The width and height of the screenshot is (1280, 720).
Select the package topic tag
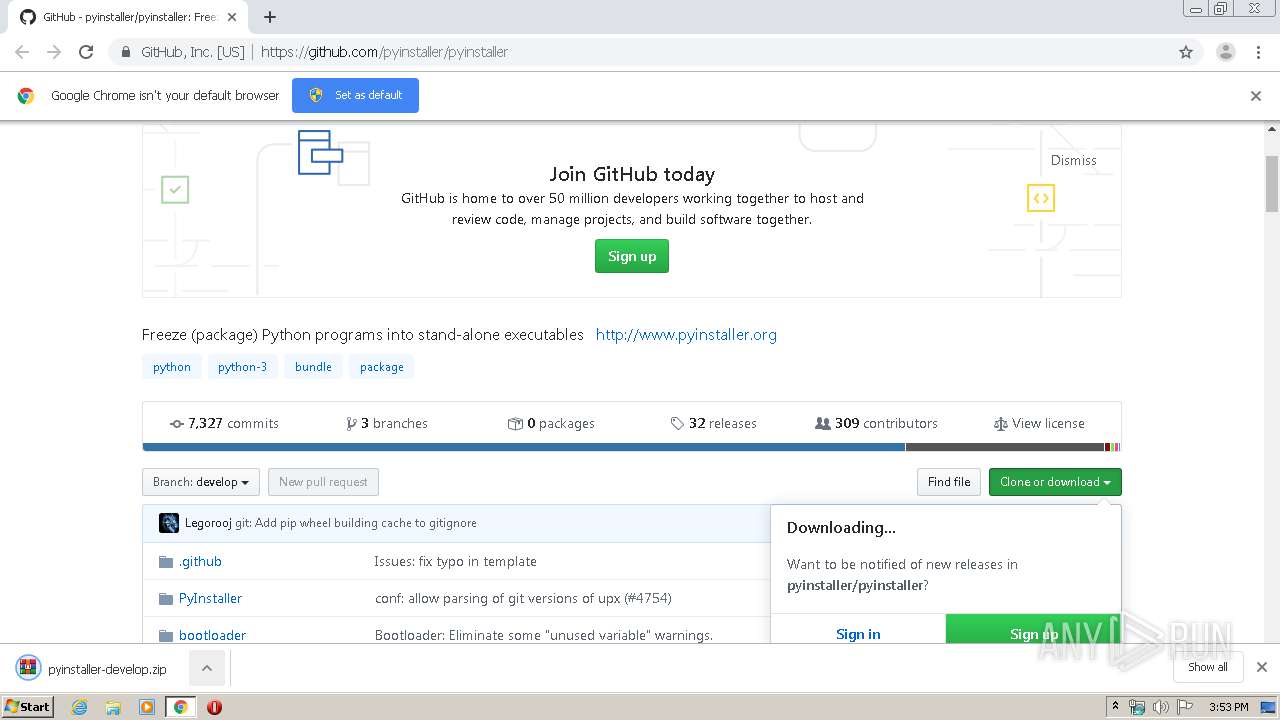click(382, 367)
